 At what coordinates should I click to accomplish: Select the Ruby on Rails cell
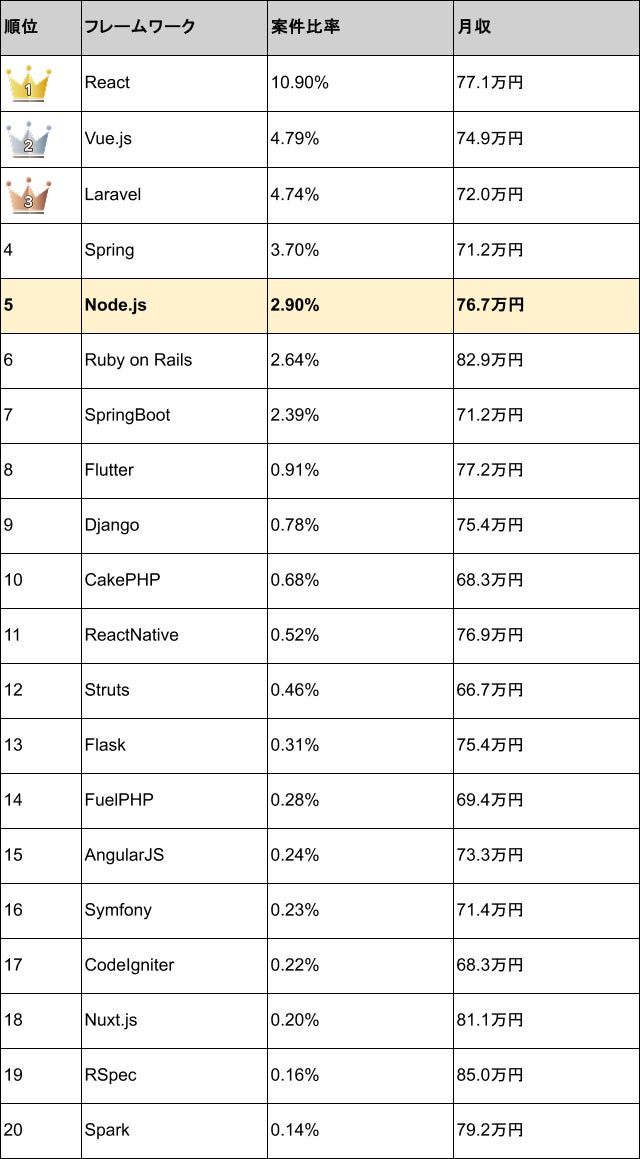point(138,360)
